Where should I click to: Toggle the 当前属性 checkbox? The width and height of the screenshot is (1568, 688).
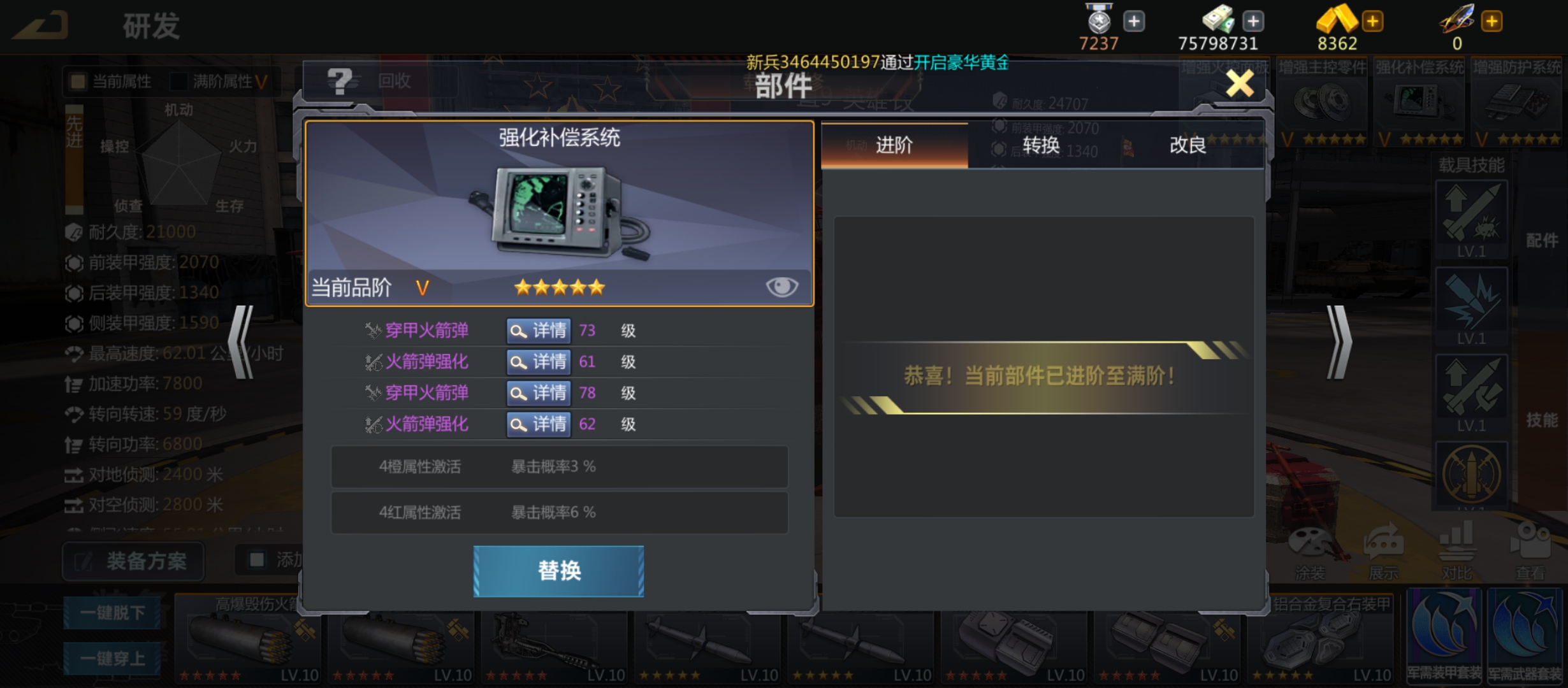[78, 82]
